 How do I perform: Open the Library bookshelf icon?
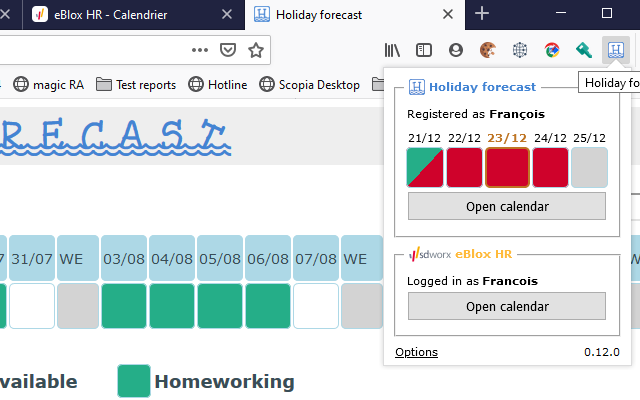pos(392,50)
